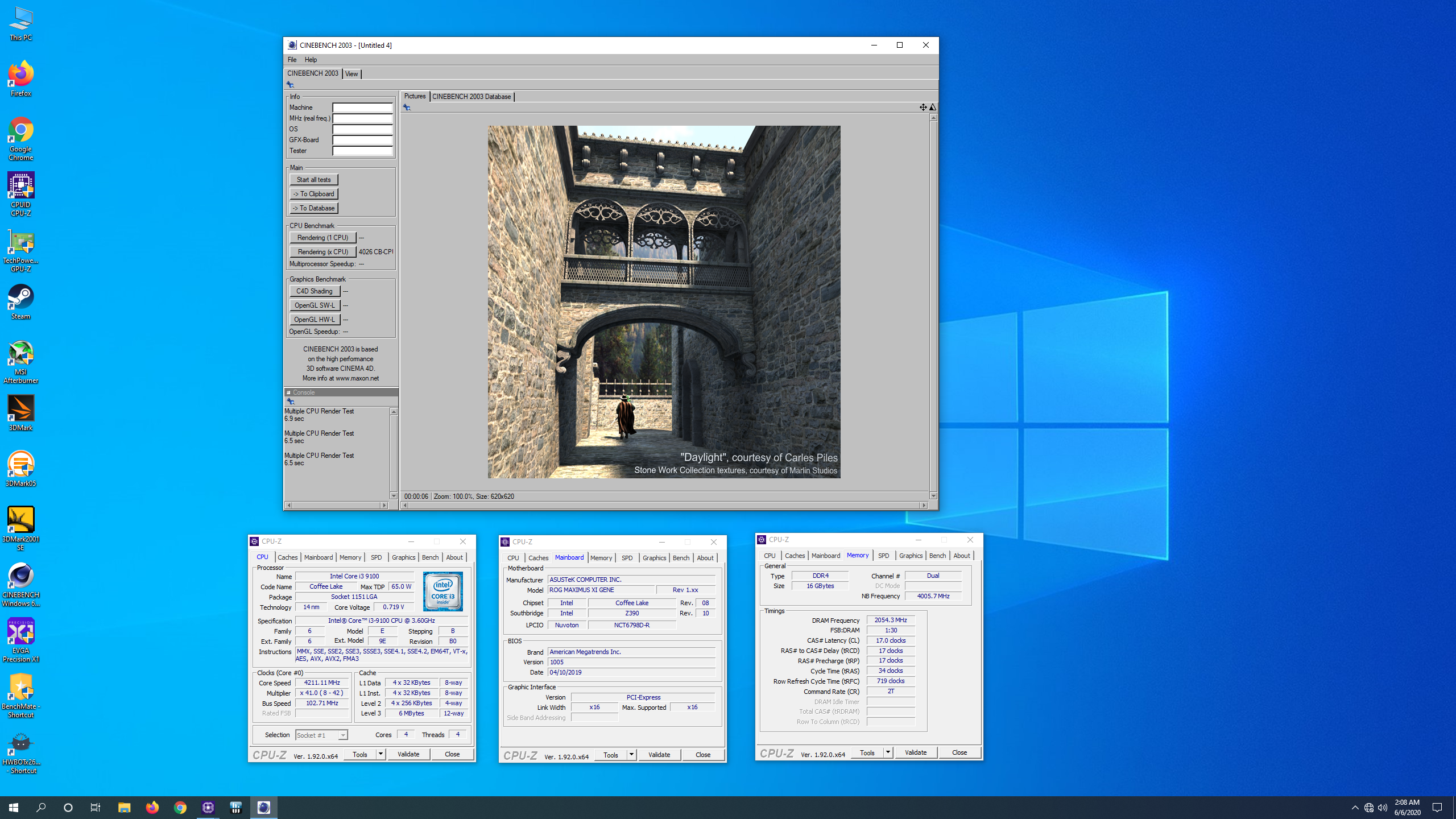Viewport: 1456px width, 819px height.
Task: Open SPD tab in CPU-Z Memory window
Action: coord(883,556)
